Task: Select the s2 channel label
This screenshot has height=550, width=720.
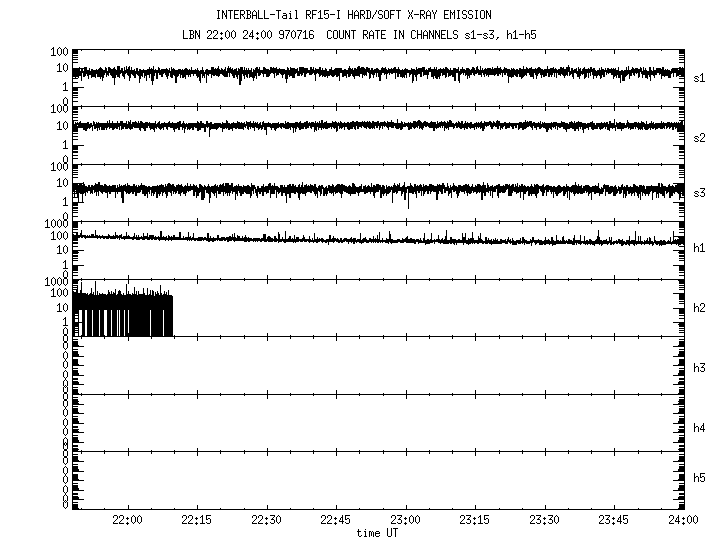Action: [x=700, y=137]
